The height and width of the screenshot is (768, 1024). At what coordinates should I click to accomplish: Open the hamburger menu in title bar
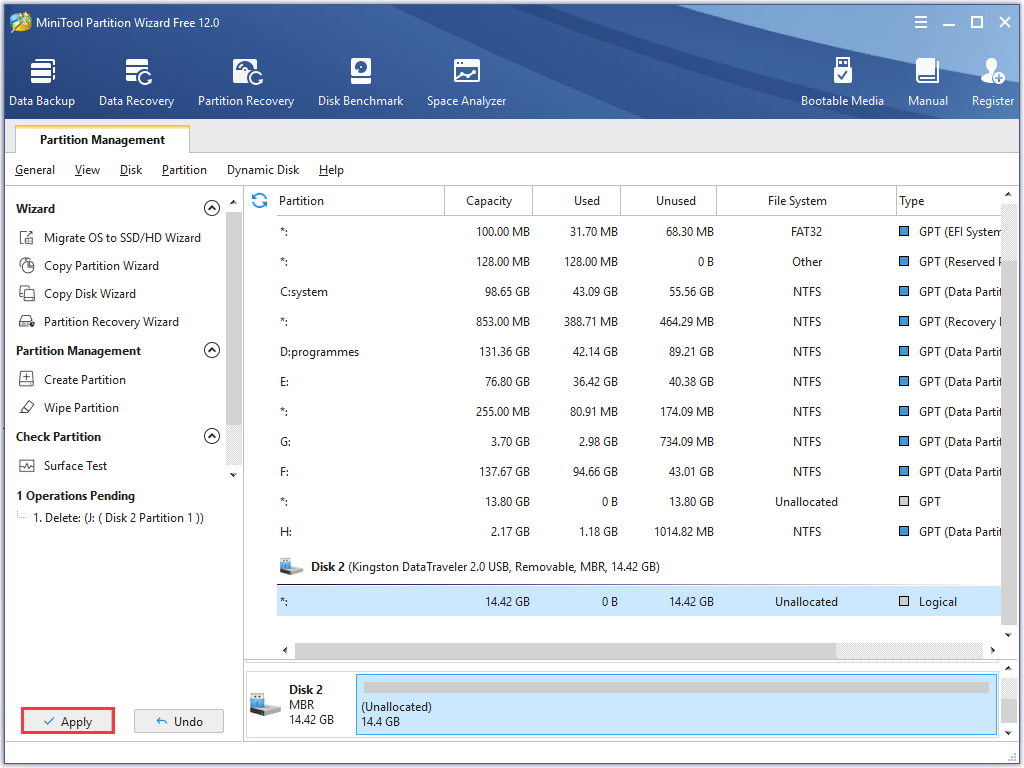click(921, 22)
